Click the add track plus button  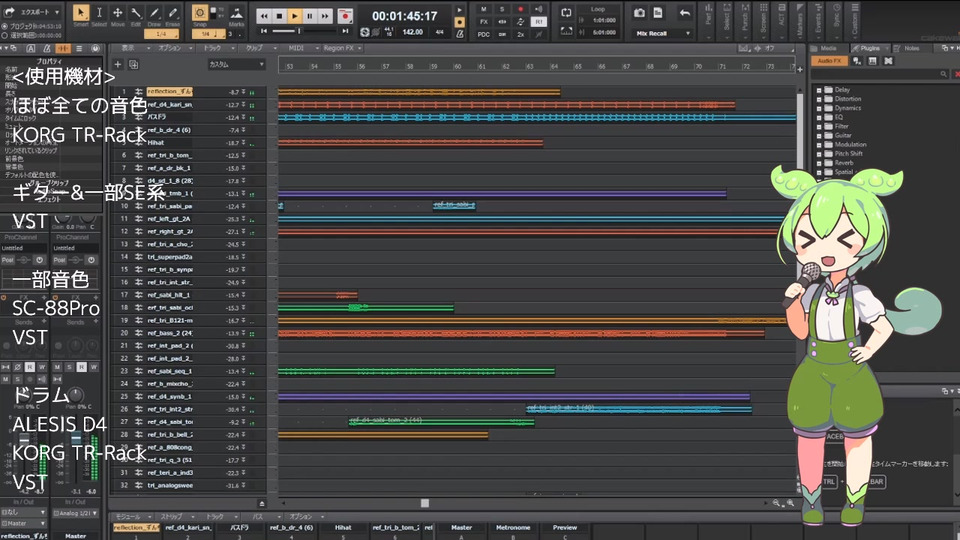[x=118, y=64]
